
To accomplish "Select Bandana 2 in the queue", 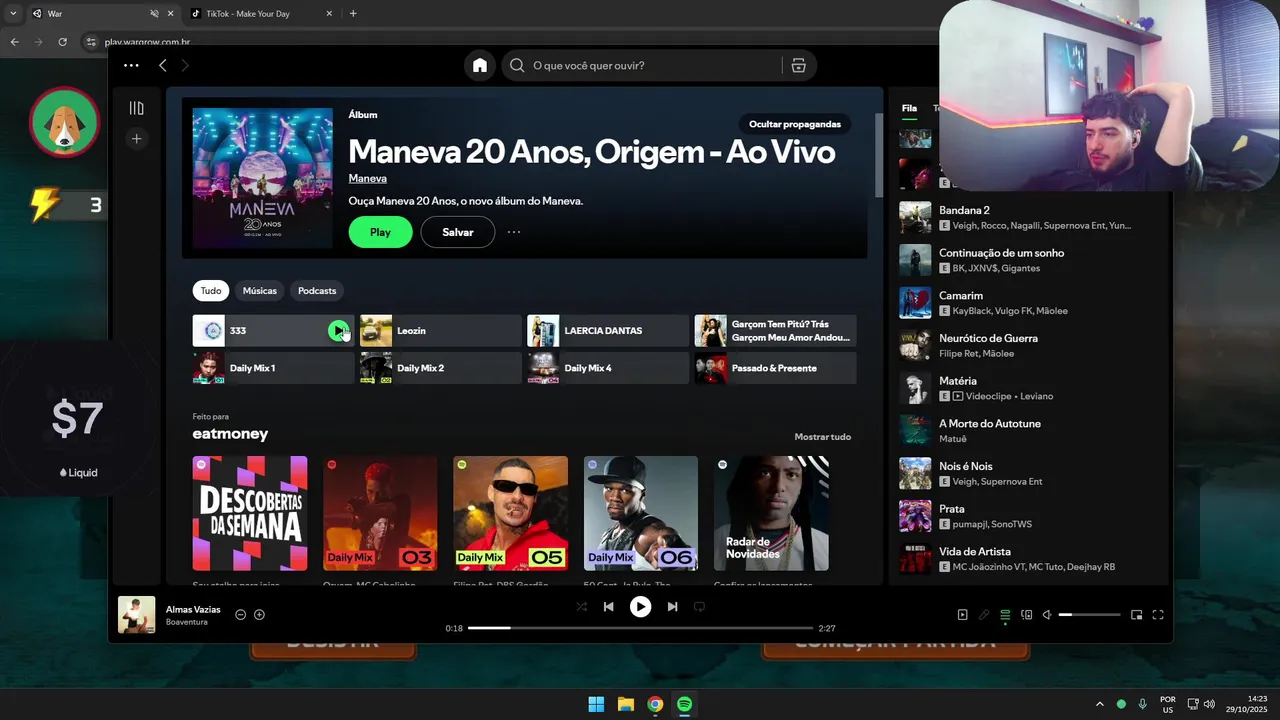I will tap(1030, 218).
